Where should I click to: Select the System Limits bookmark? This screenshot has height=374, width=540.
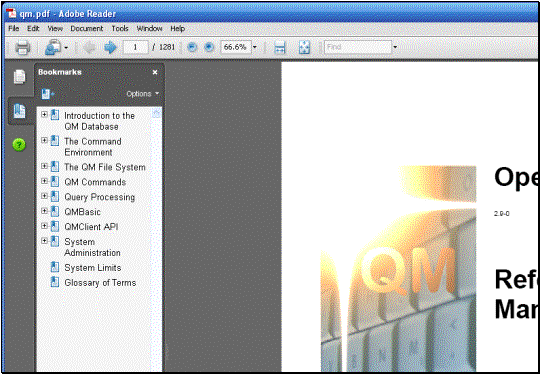[93, 268]
